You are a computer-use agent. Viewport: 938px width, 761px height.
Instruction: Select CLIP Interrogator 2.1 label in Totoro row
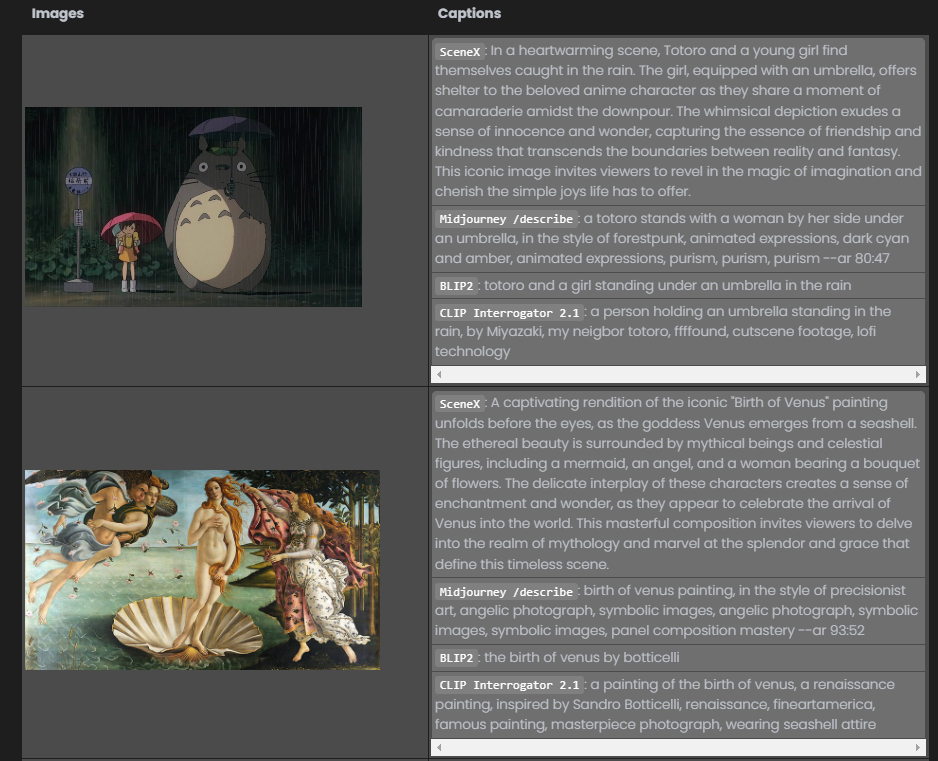click(509, 312)
